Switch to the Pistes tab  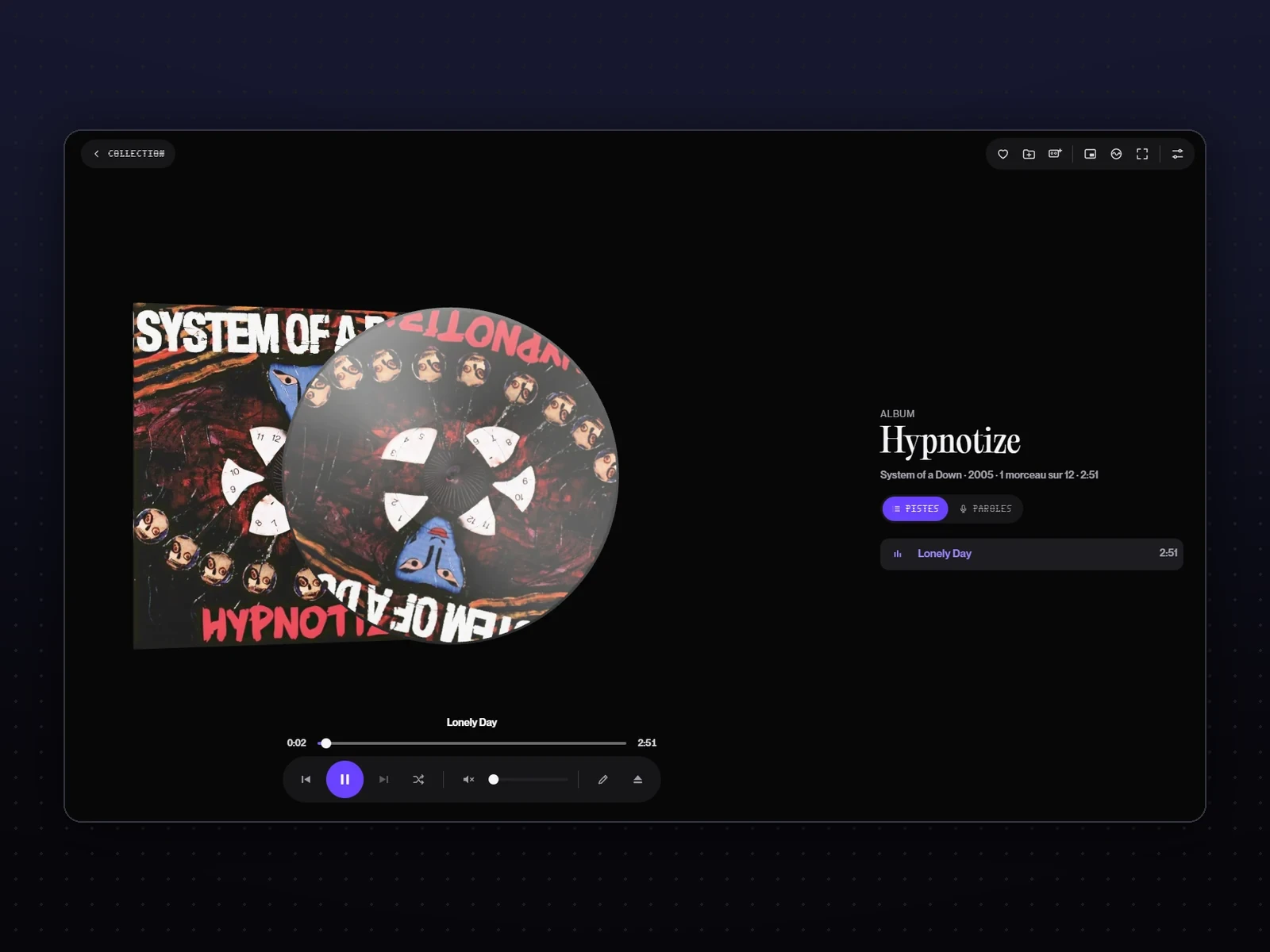click(915, 509)
